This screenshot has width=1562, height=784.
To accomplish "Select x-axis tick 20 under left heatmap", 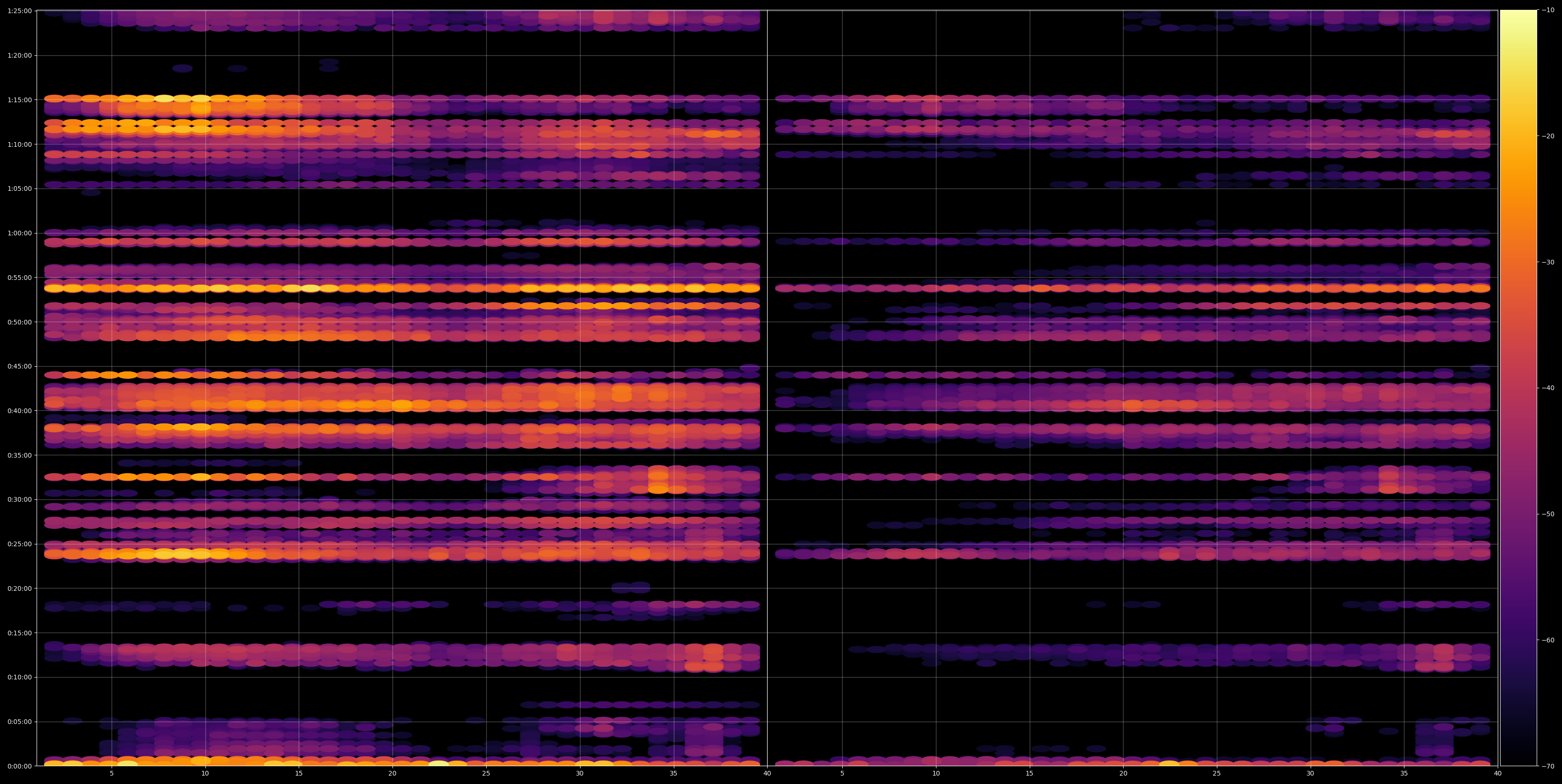I will click(x=392, y=774).
